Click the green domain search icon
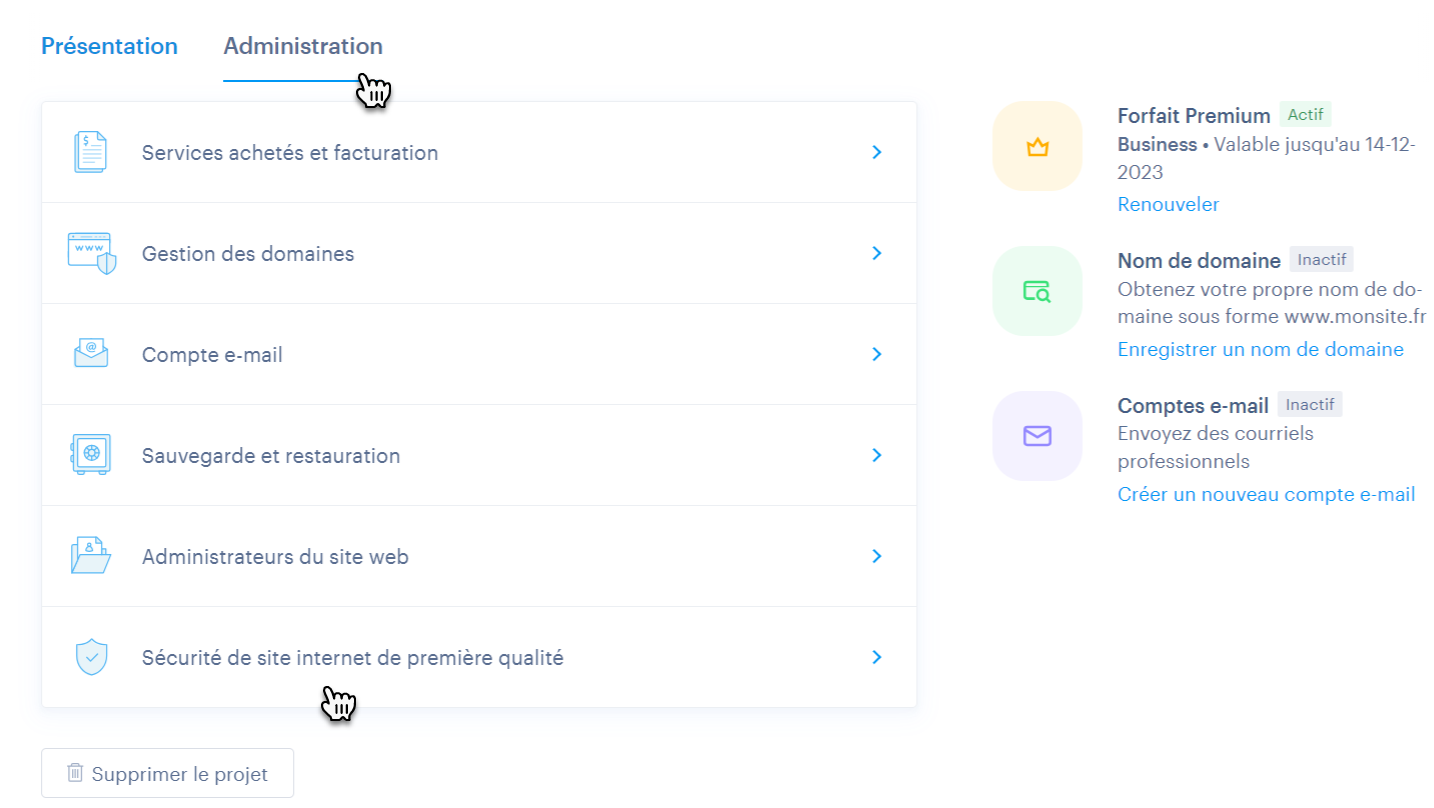The image size is (1434, 808). point(1037,291)
